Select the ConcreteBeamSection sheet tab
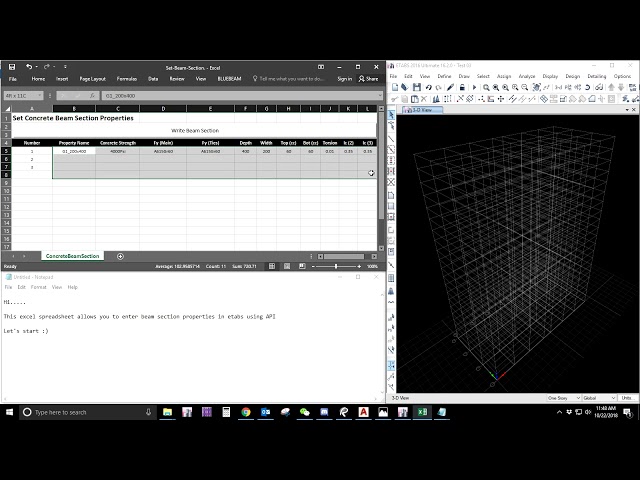 click(x=72, y=256)
